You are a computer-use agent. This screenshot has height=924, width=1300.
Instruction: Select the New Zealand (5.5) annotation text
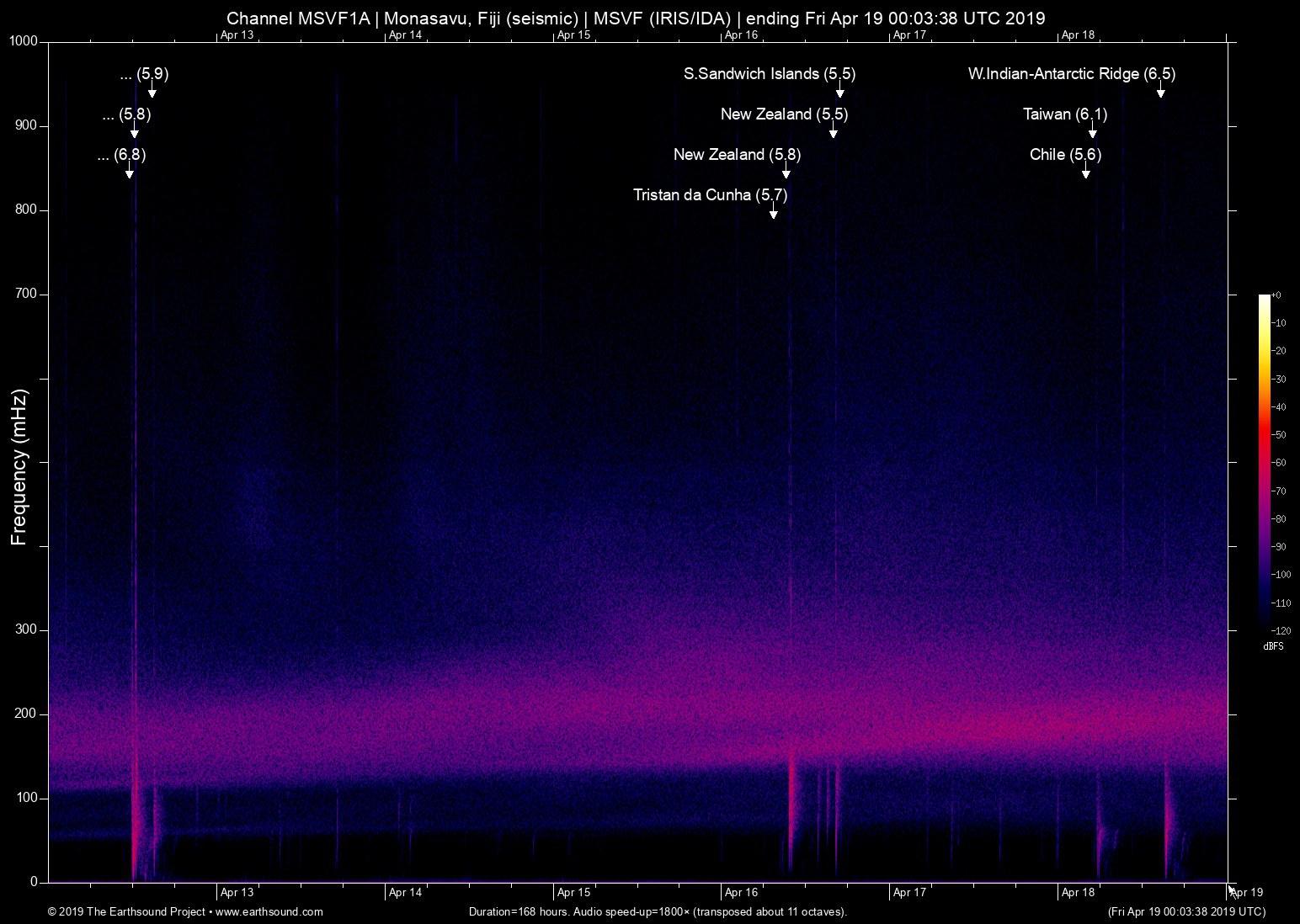coord(784,114)
